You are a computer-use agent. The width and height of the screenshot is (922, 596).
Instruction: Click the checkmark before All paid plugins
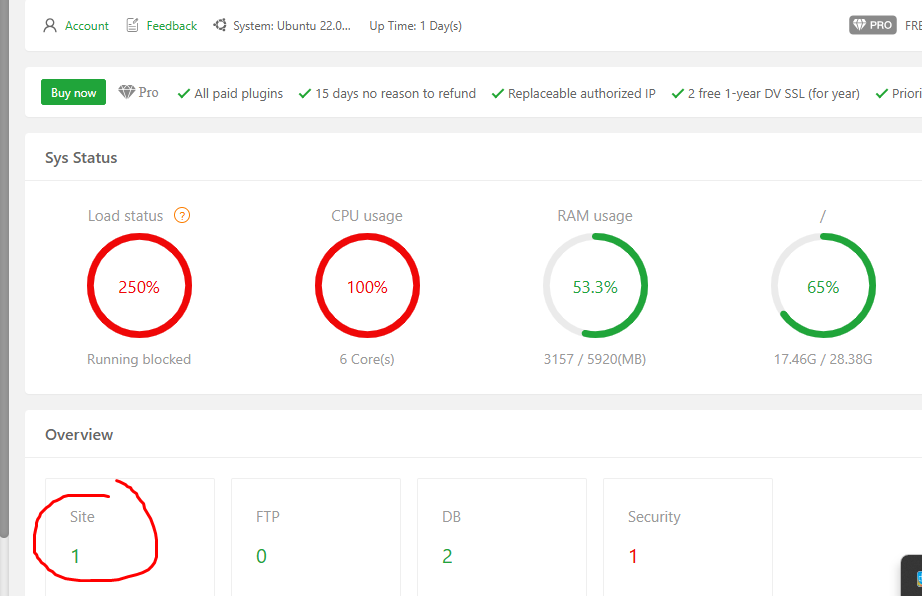click(x=183, y=93)
